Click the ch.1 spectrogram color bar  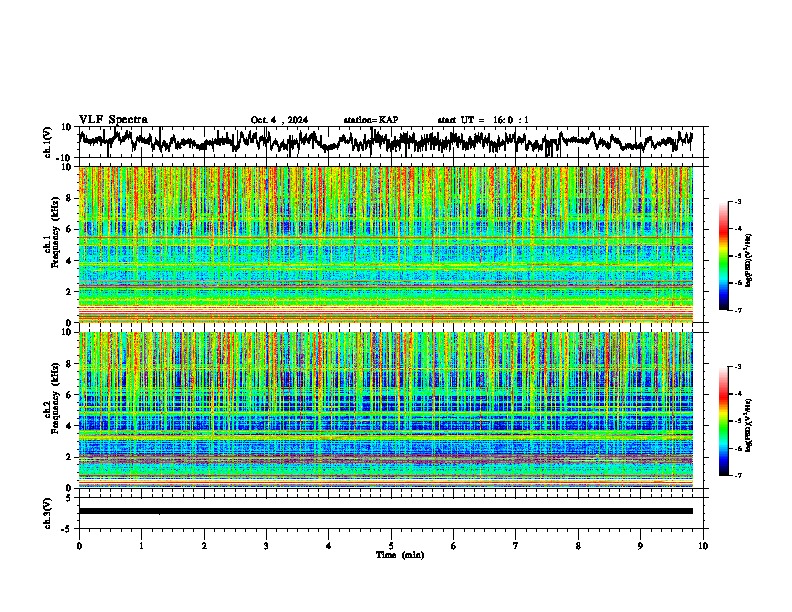(x=723, y=256)
